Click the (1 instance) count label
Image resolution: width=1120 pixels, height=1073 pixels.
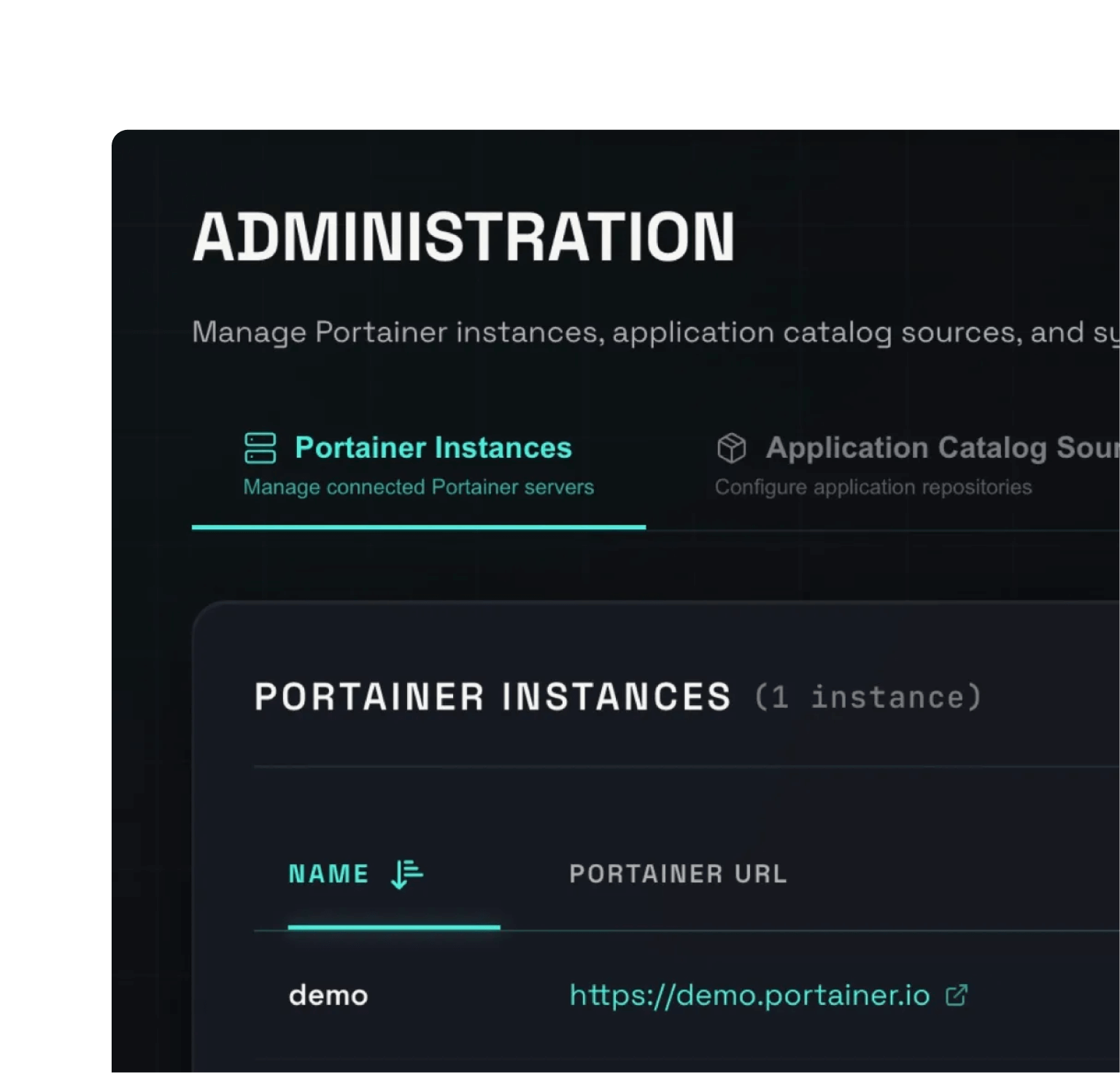pyautogui.click(x=868, y=697)
